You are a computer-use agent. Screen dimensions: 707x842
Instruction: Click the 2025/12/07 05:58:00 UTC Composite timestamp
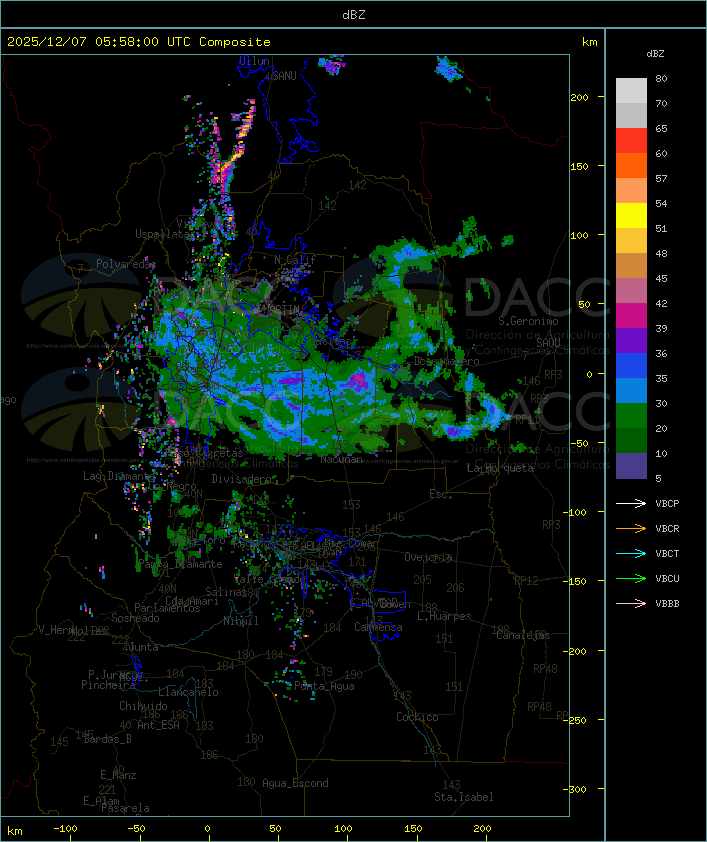139,42
